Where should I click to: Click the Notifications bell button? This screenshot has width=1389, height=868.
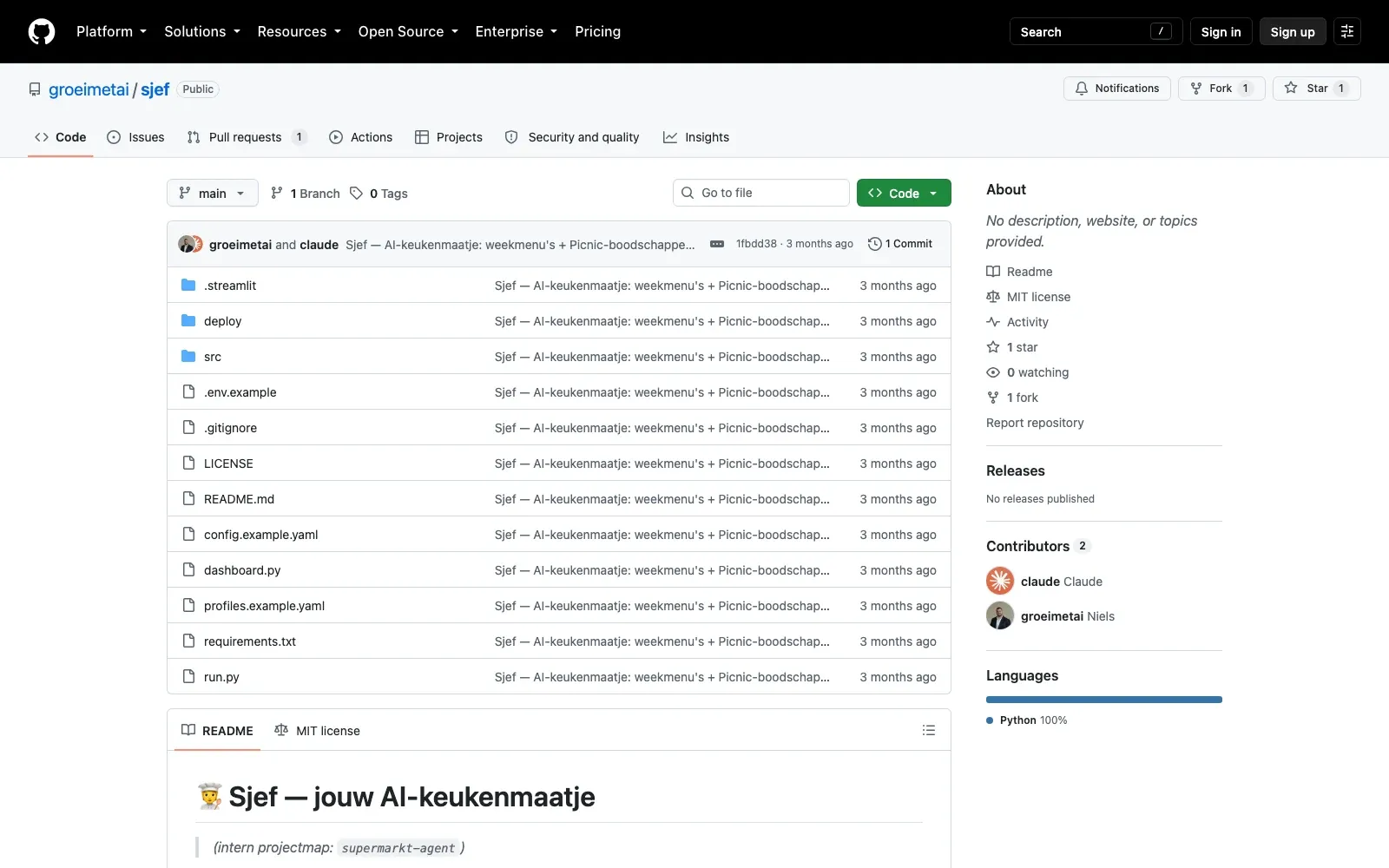pos(1117,89)
